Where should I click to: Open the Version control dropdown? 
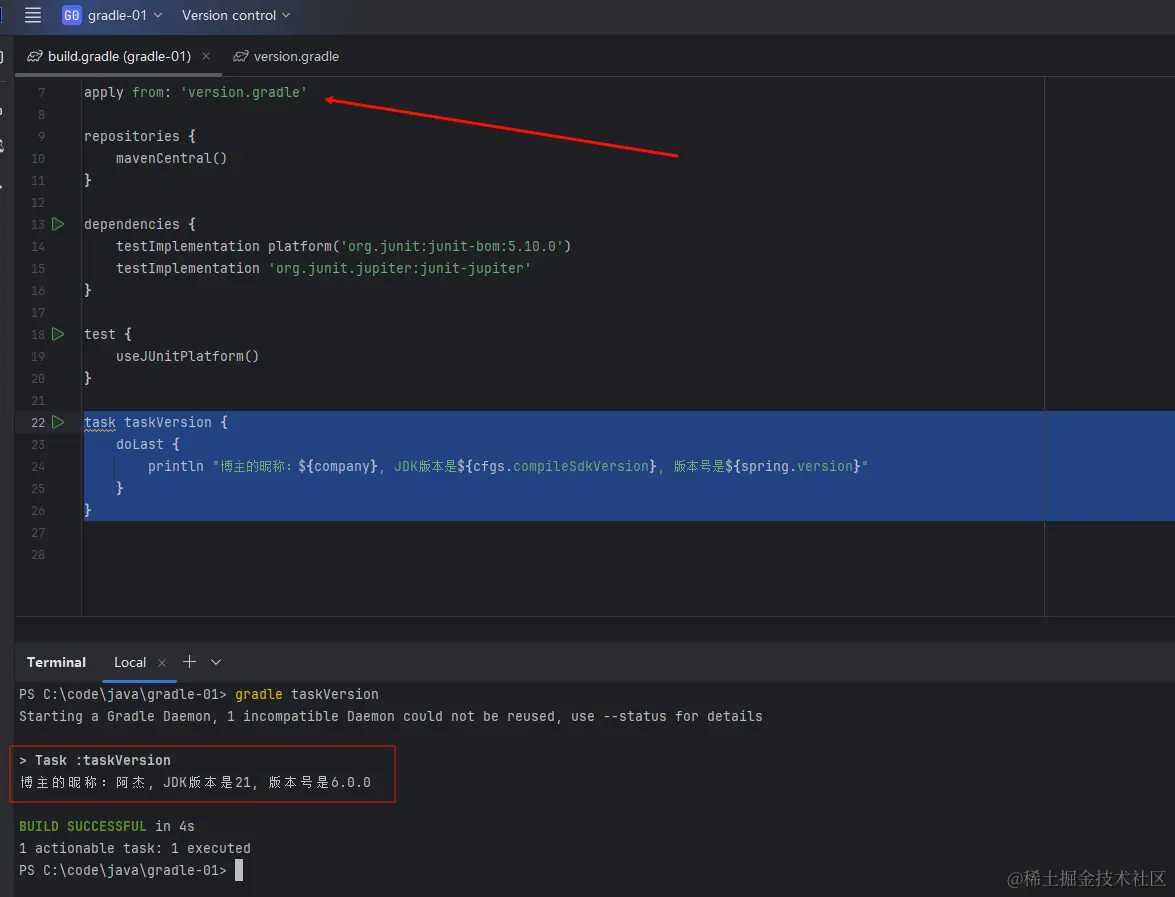235,15
